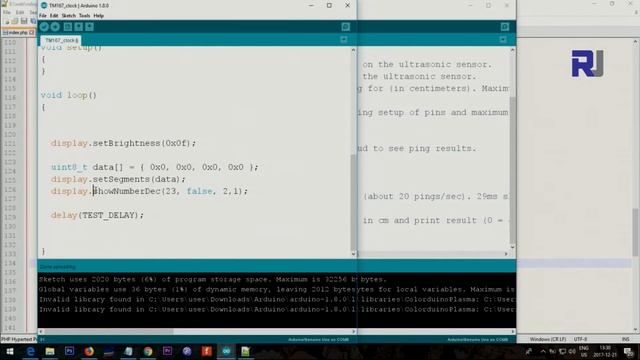
Task: Click on the 'void loop()' line
Action: coord(69,95)
